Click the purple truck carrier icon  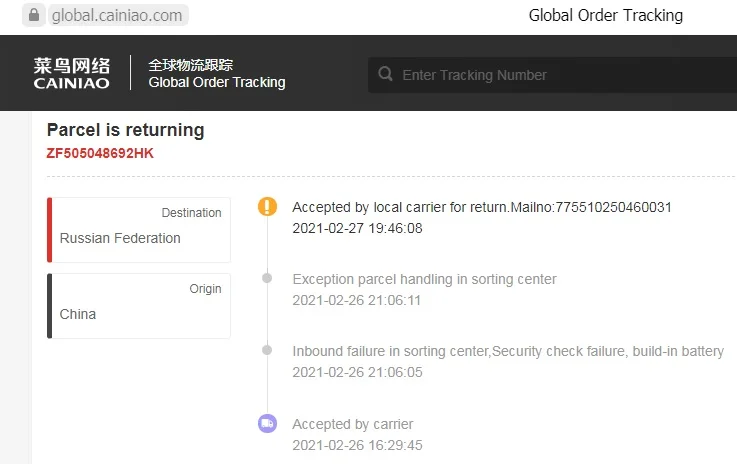267,424
